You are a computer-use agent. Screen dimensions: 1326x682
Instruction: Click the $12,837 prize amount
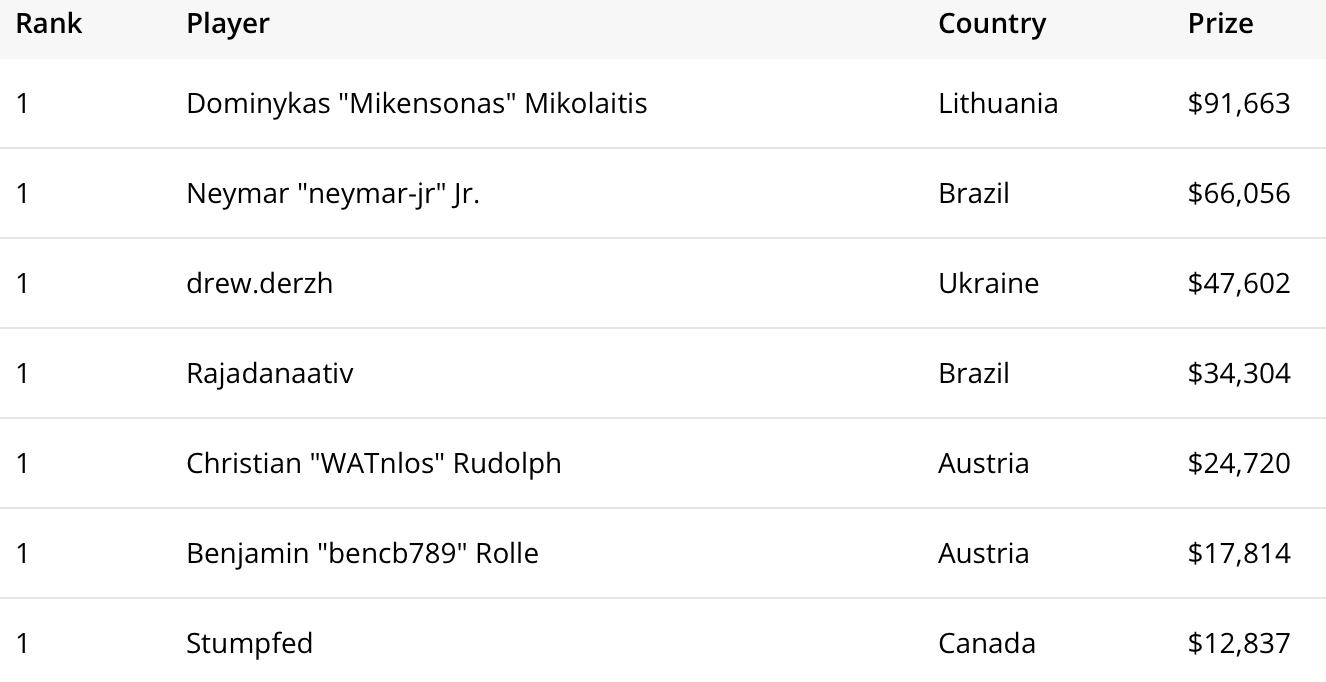click(x=1239, y=643)
